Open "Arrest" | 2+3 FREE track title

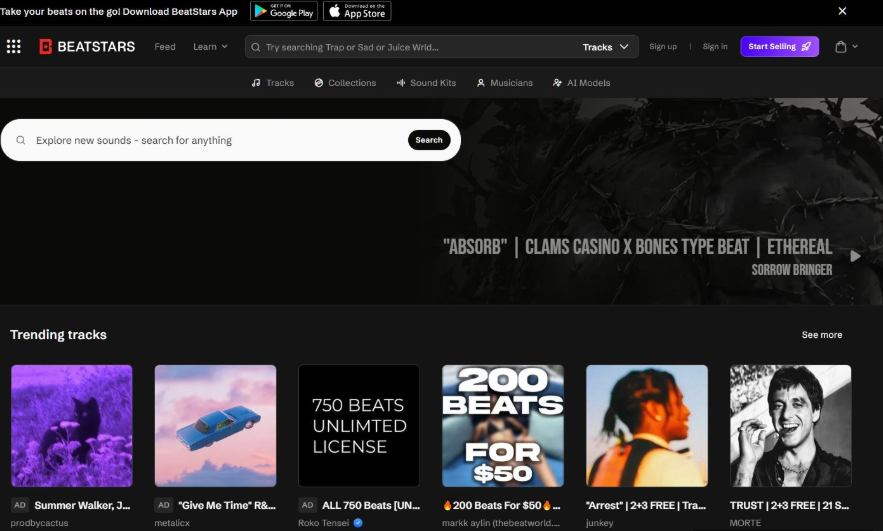tap(646, 506)
